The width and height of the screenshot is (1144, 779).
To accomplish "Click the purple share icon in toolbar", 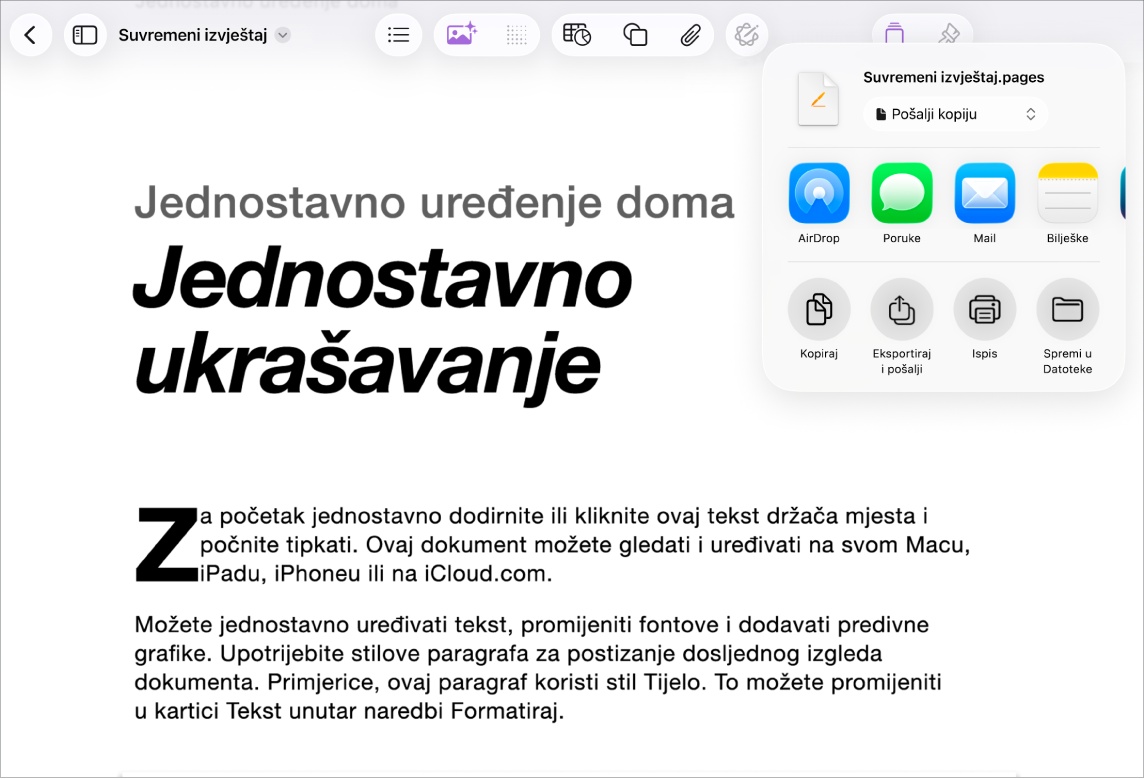I will point(894,34).
